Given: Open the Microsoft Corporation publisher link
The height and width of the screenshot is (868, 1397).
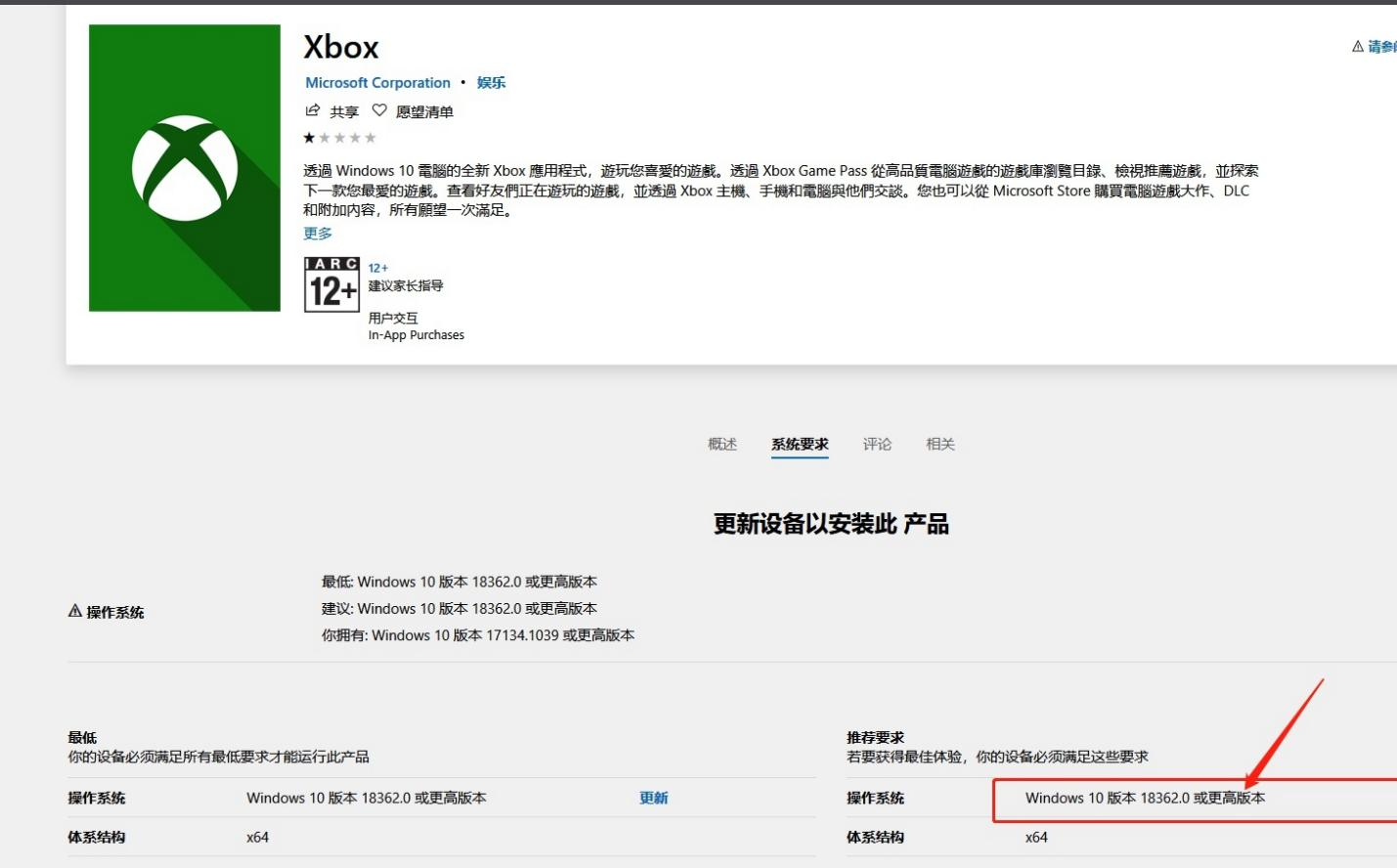Looking at the screenshot, I should tap(377, 83).
